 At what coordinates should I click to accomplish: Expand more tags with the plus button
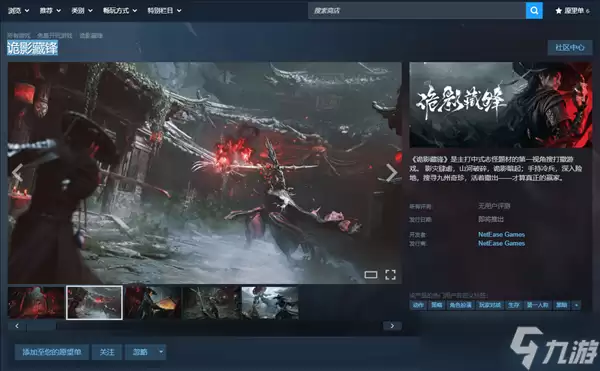576,305
